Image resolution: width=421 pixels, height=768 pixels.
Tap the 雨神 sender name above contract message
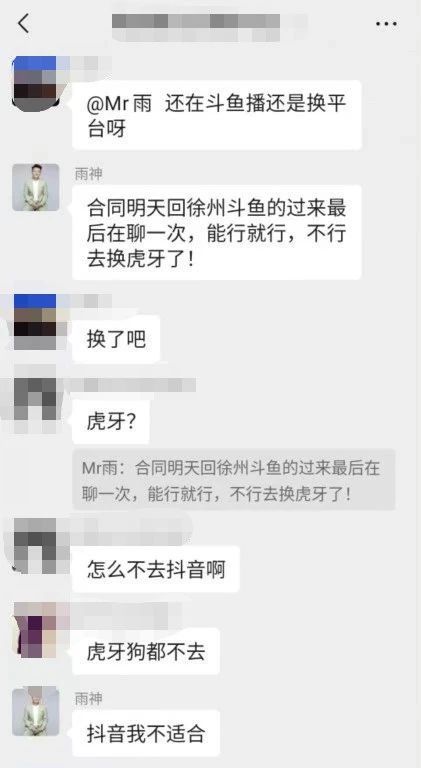point(89,174)
